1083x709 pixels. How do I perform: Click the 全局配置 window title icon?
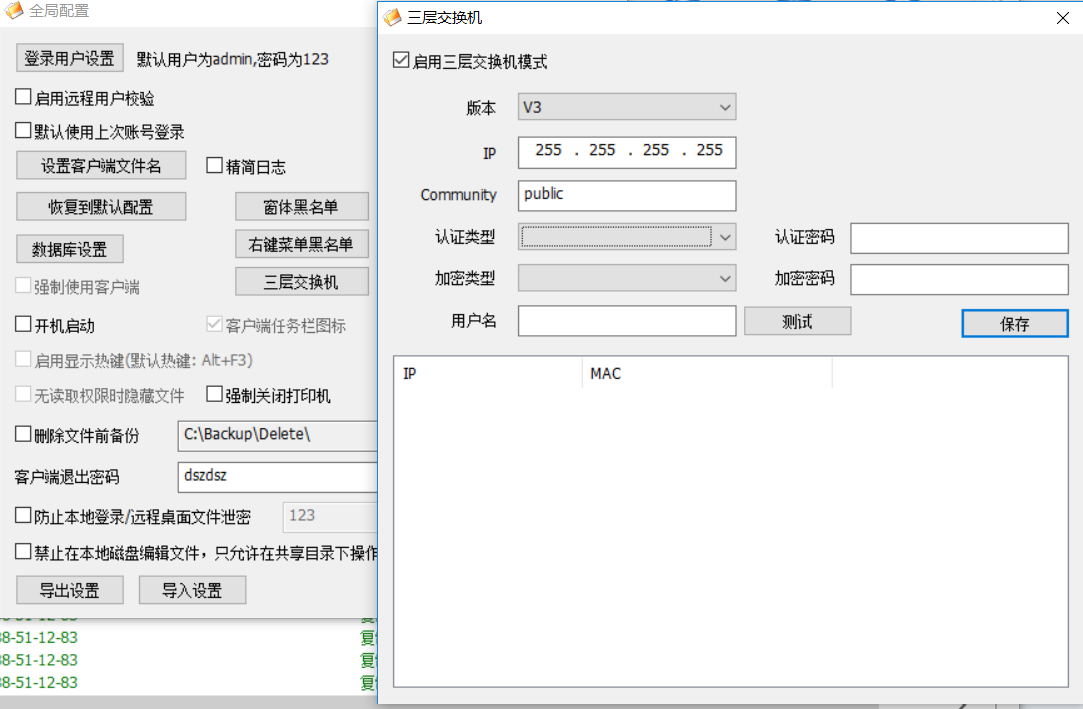pos(14,11)
